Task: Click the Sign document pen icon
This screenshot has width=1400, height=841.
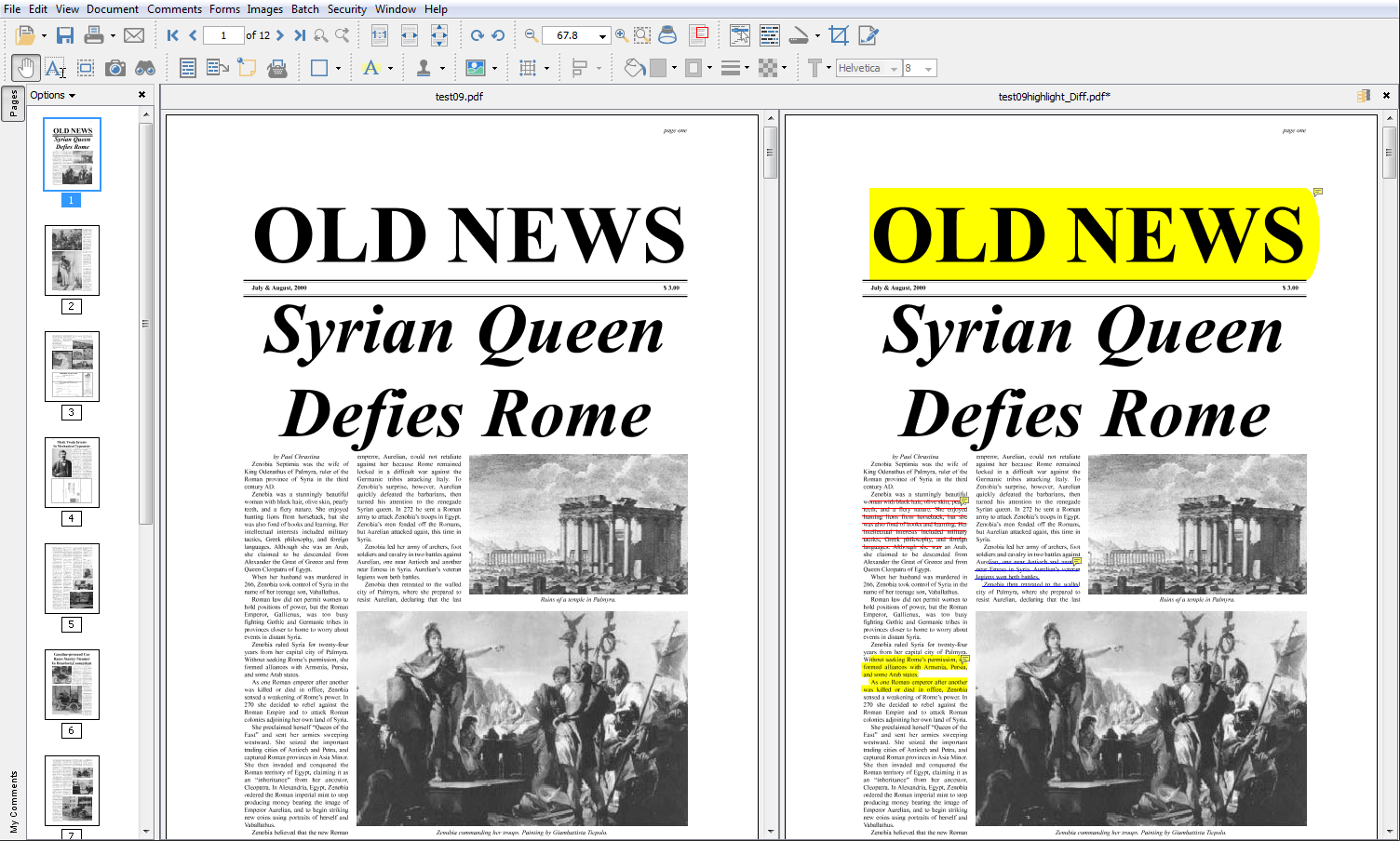Action: pos(868,35)
